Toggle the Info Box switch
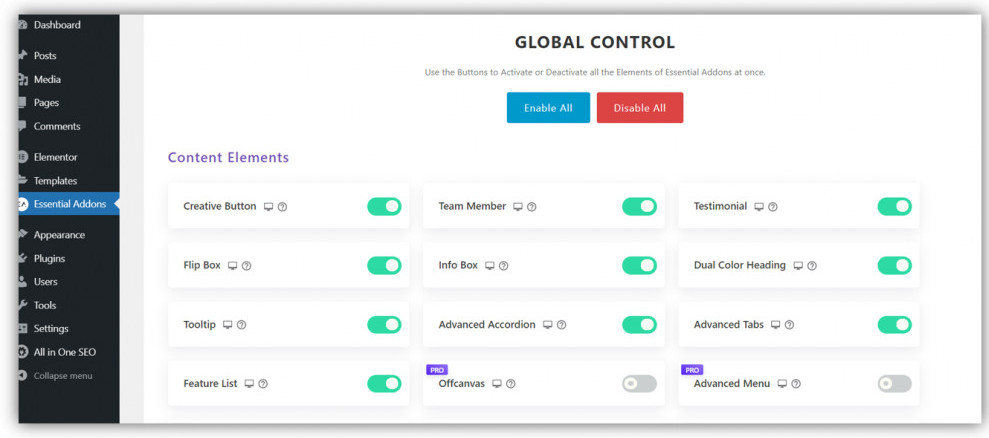The image size is (989, 438). tap(640, 266)
